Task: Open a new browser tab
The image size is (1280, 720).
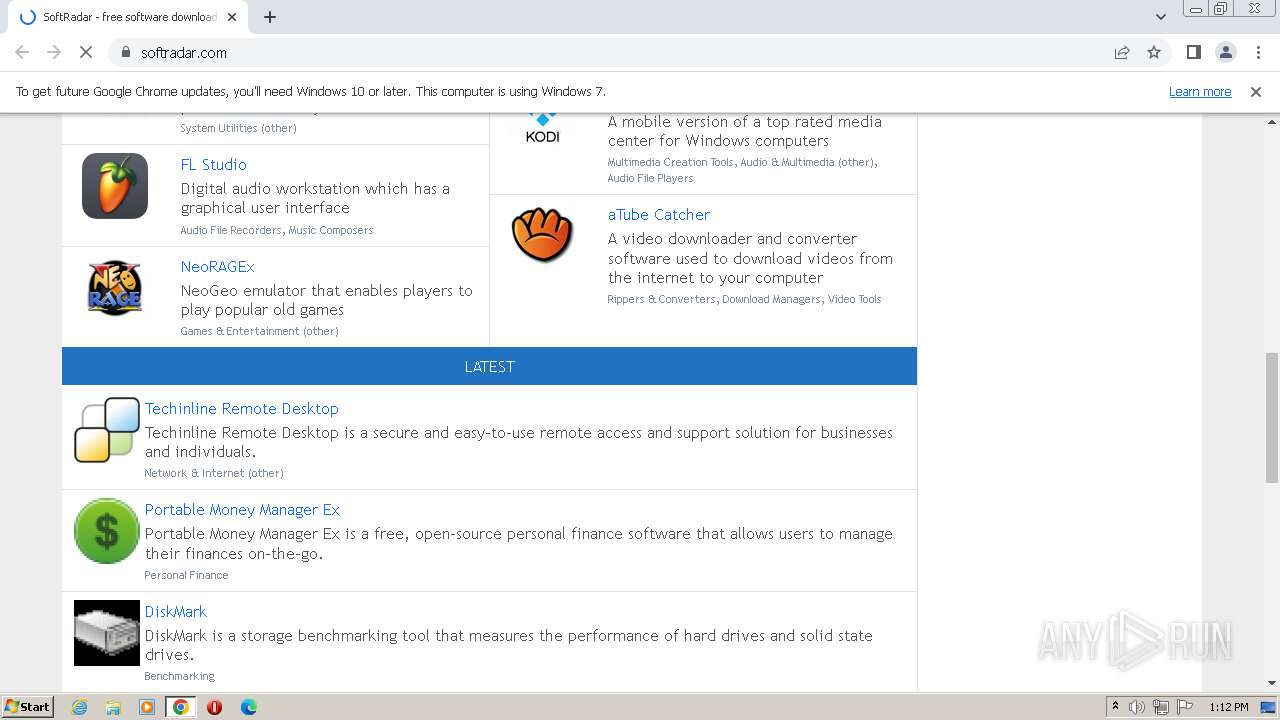Action: click(270, 17)
